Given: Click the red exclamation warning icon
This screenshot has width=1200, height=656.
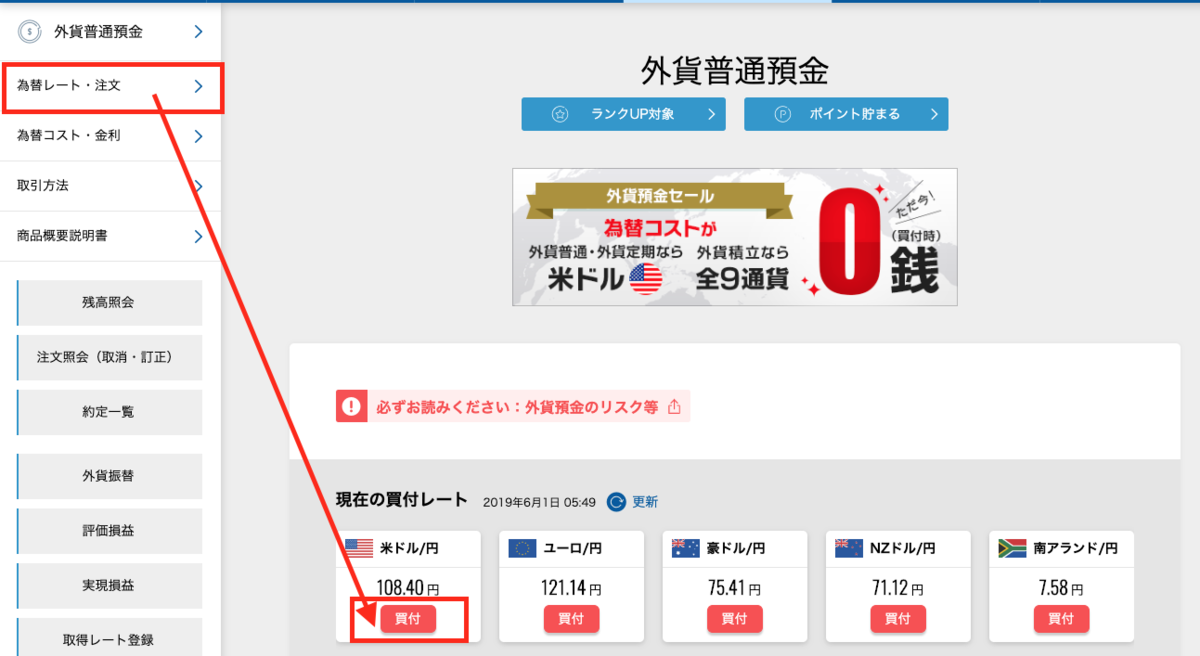Looking at the screenshot, I should point(352,407).
